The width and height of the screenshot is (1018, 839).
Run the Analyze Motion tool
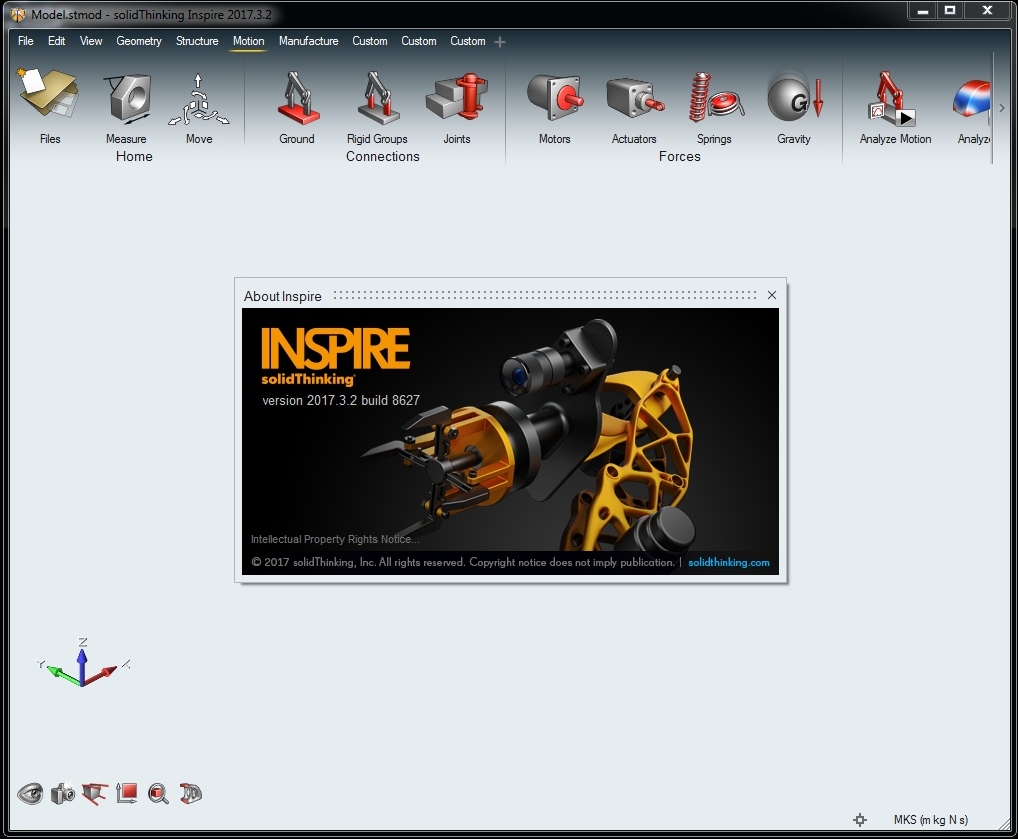point(893,99)
